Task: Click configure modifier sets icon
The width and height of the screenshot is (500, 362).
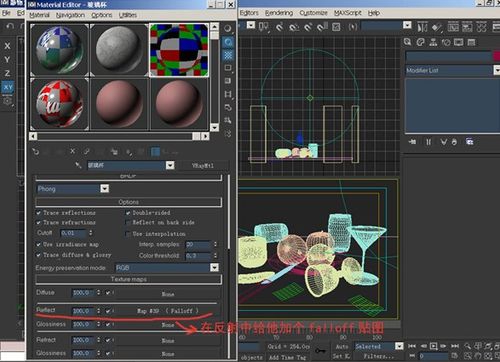Action: pos(470,142)
